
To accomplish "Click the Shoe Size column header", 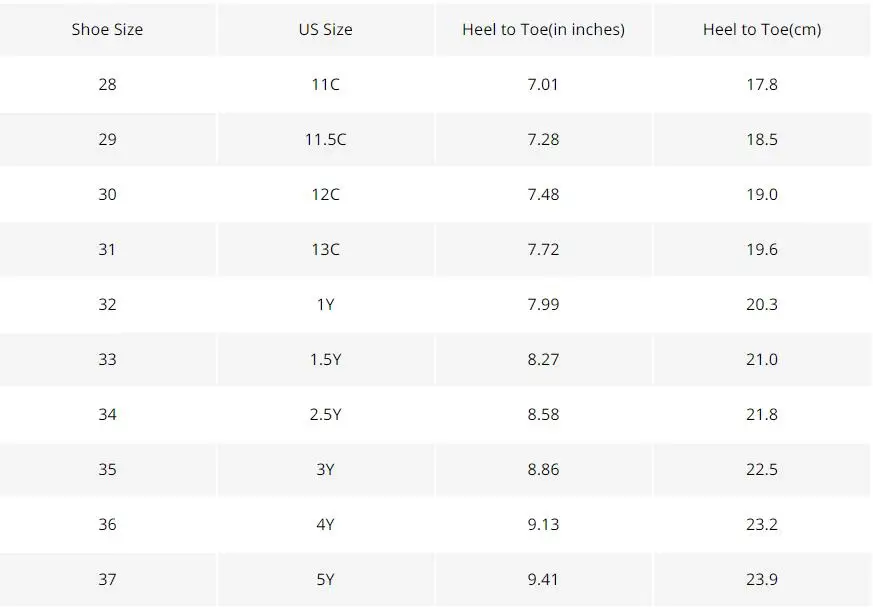I will click(107, 30).
